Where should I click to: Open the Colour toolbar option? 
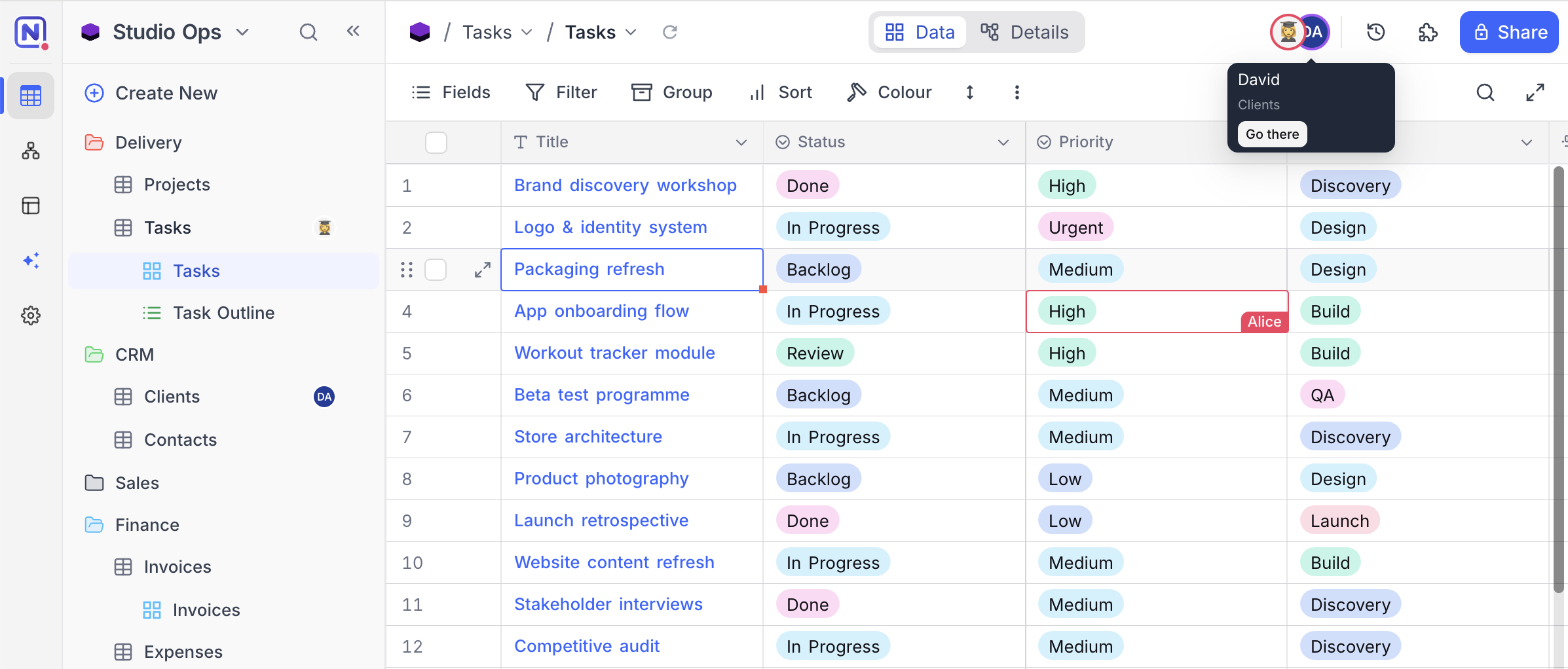tap(889, 92)
